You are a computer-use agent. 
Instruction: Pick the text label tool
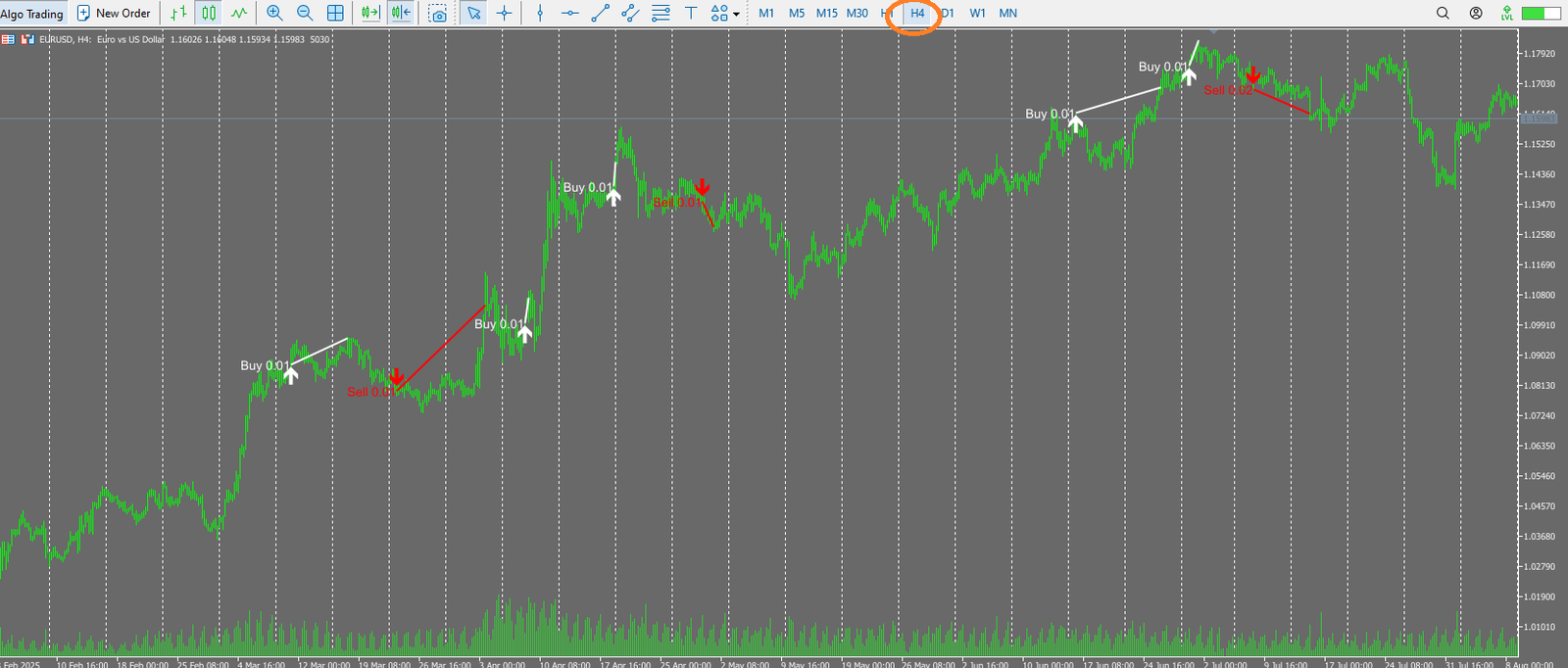[691, 13]
